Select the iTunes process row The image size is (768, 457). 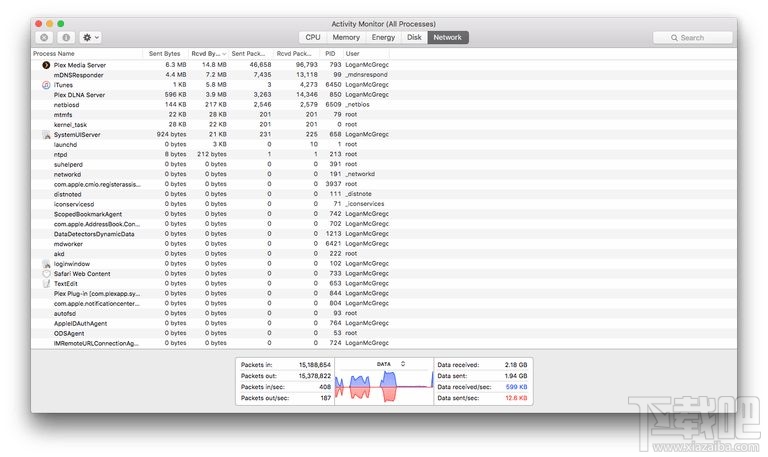click(384, 85)
